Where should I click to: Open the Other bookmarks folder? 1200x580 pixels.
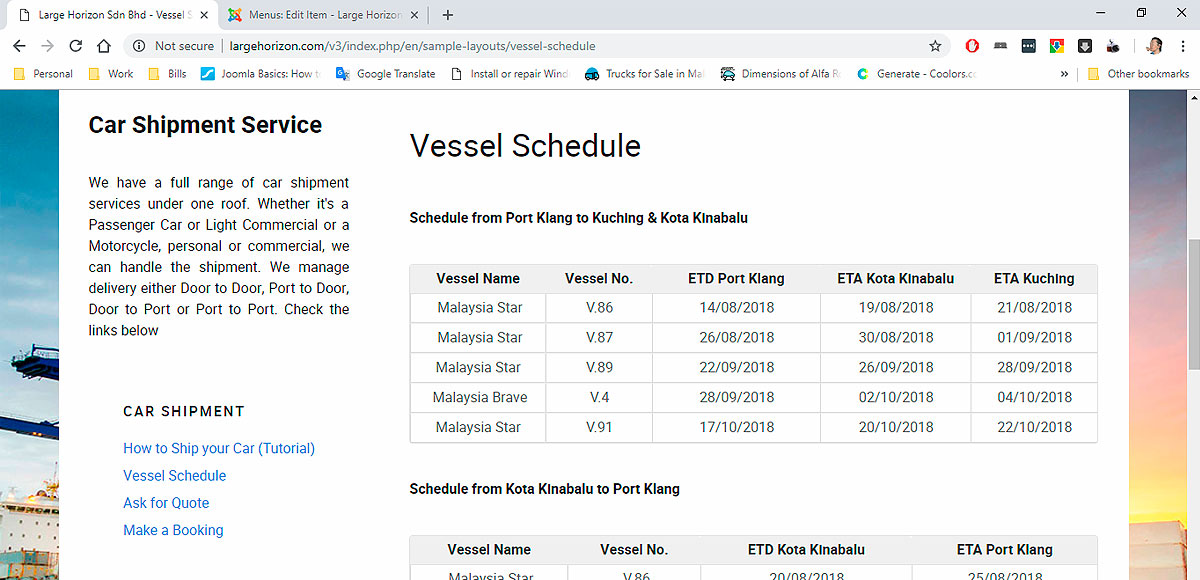[1138, 74]
